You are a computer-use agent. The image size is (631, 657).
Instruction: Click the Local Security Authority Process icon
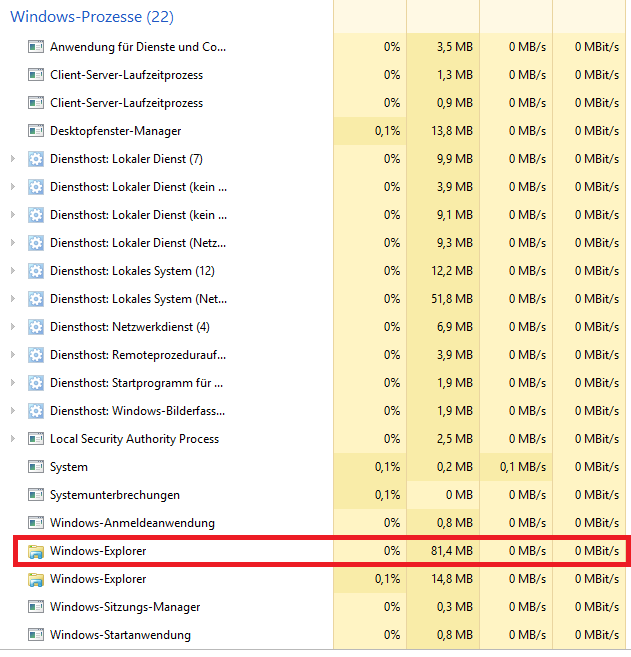(x=36, y=439)
